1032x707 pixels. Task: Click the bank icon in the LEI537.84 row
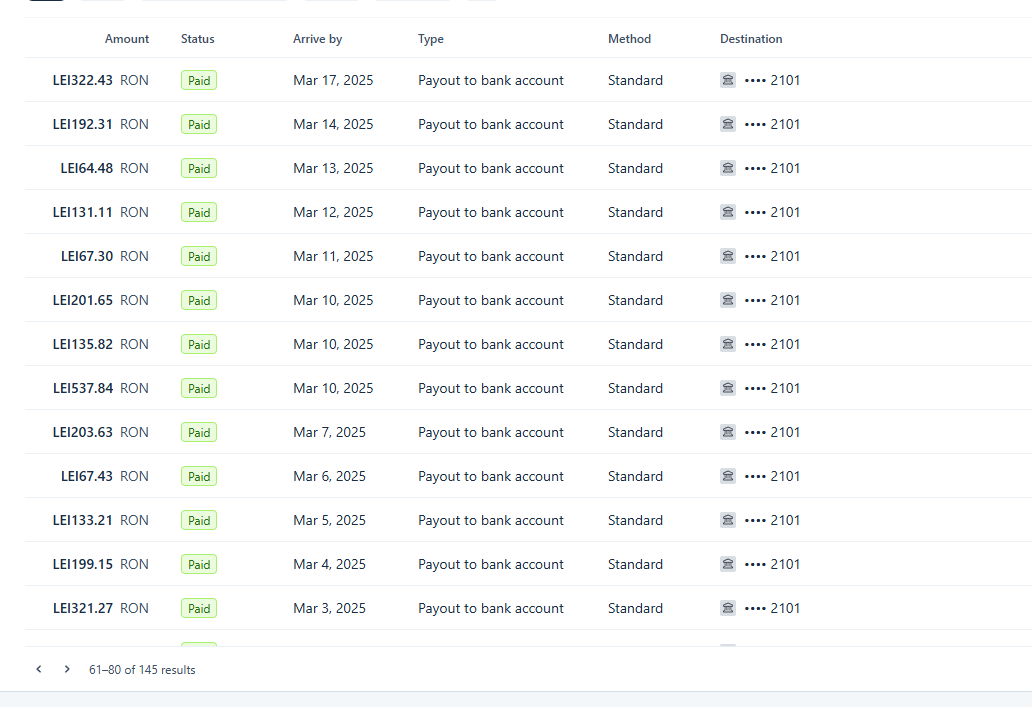coord(727,388)
